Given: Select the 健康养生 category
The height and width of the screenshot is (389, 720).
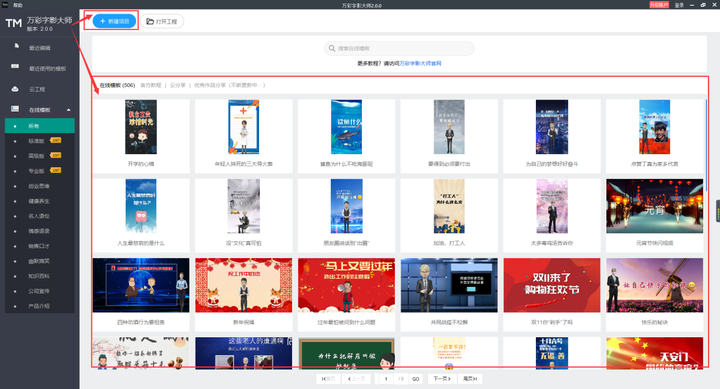Looking at the screenshot, I should (39, 201).
